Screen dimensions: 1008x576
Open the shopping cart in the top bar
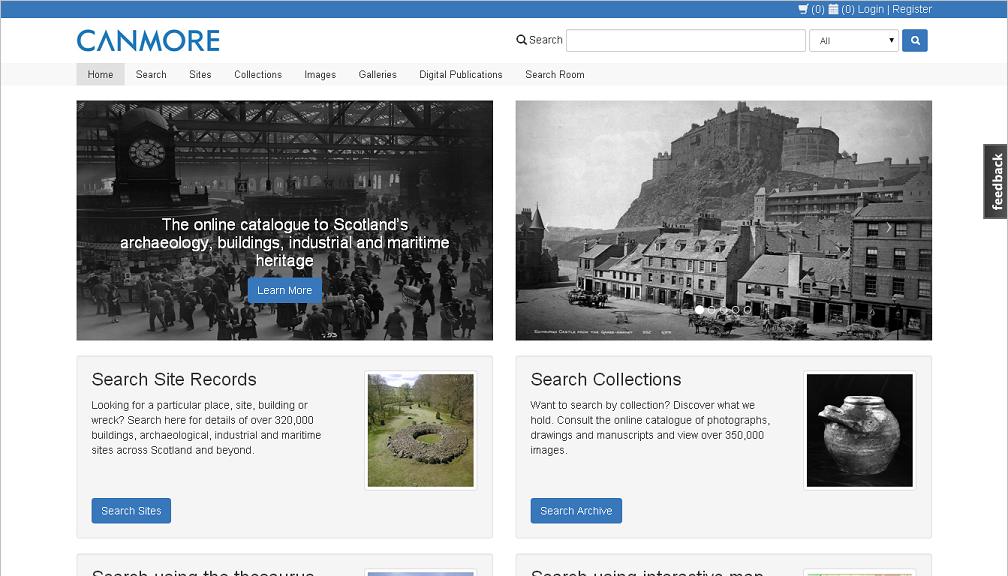point(803,9)
